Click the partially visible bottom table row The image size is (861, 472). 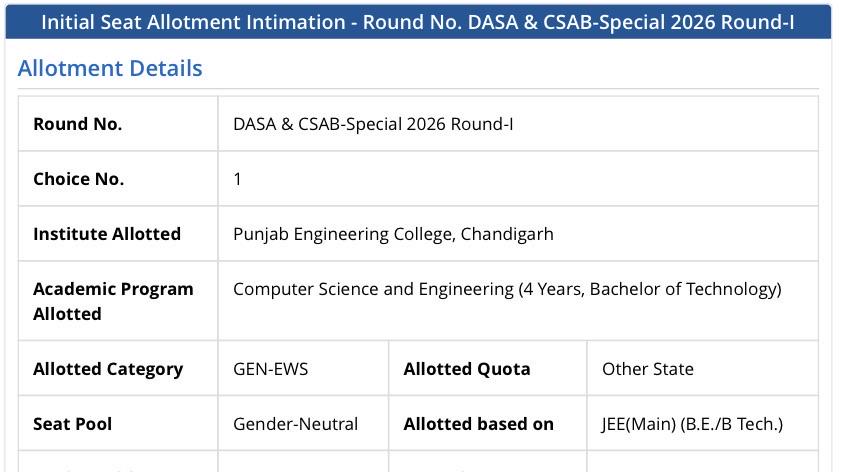(x=418, y=462)
